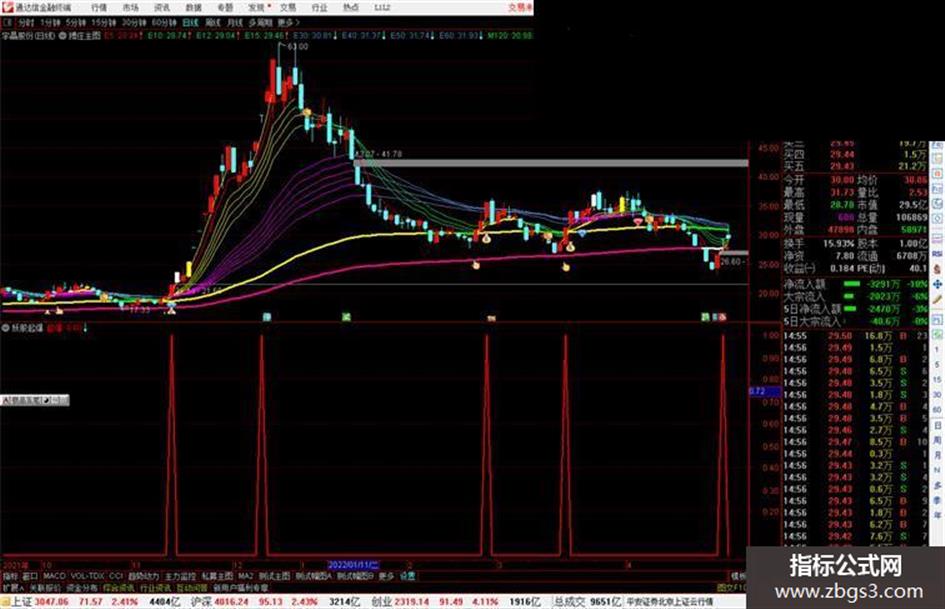Open the 热点 menu
The image size is (945, 609).
tap(351, 8)
